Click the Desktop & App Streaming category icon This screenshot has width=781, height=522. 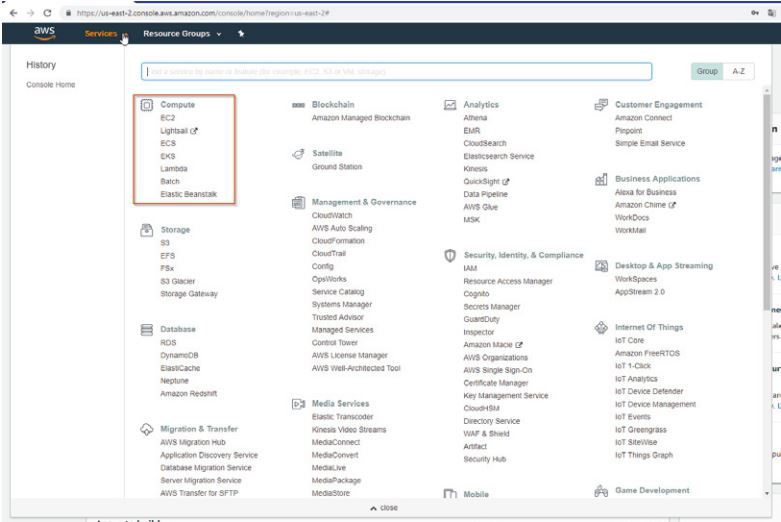[x=601, y=266]
